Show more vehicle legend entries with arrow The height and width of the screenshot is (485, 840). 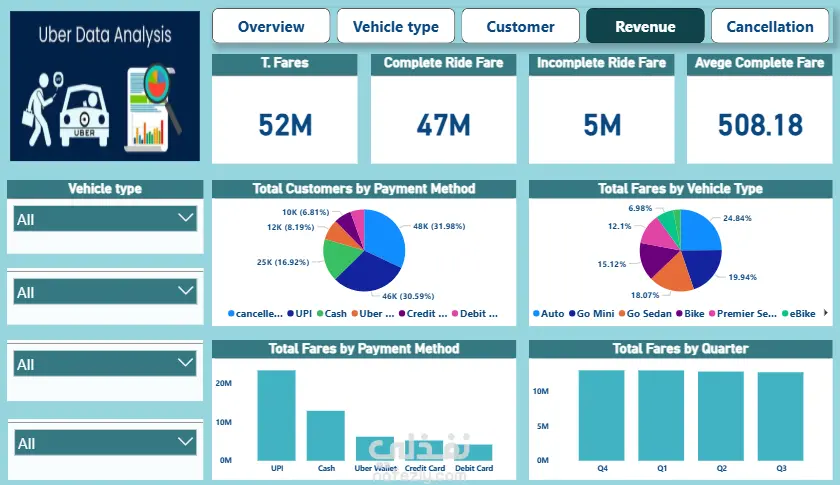point(826,313)
